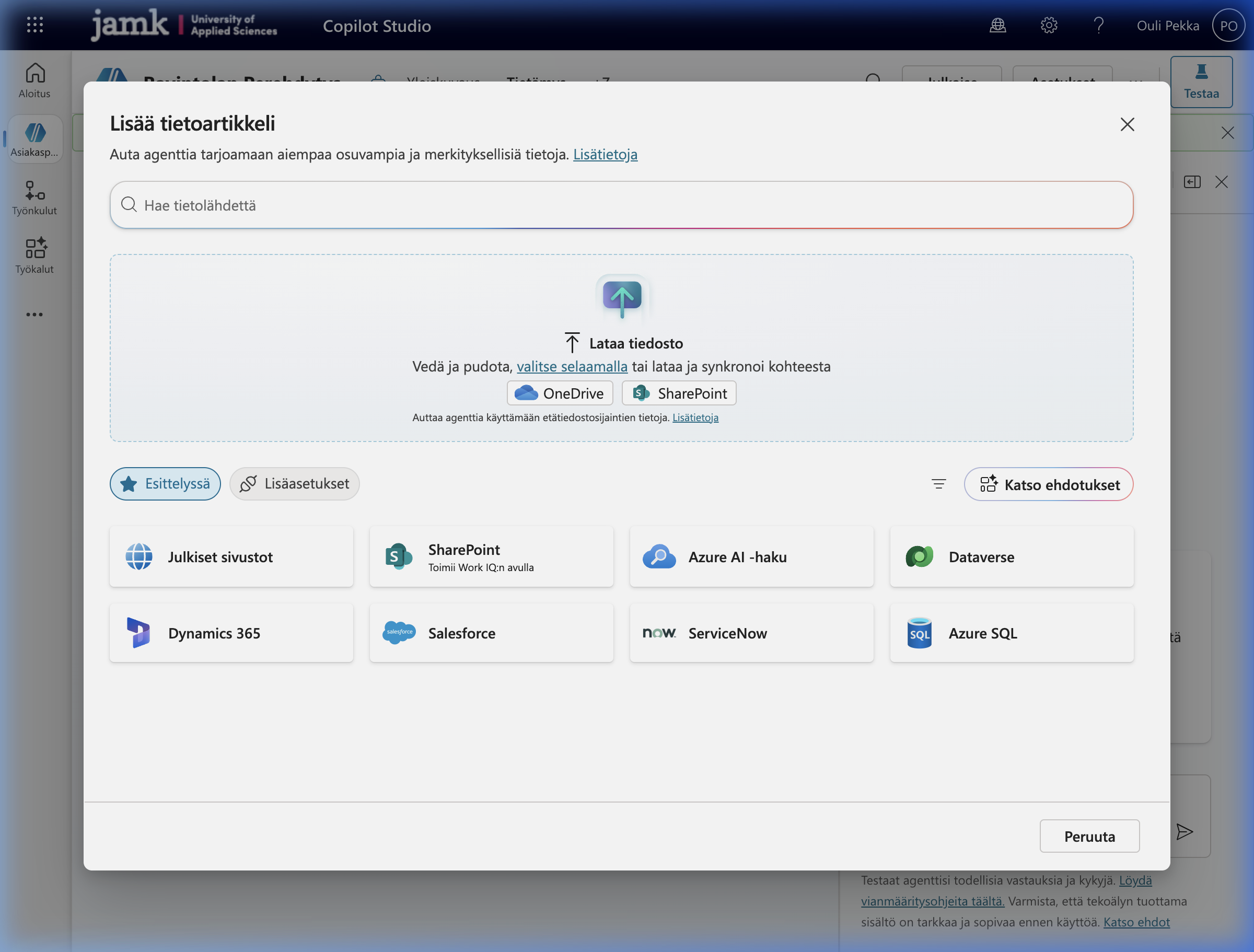Image resolution: width=1254 pixels, height=952 pixels.
Task: Choose the Julkiset sivustot source tile
Action: (231, 557)
